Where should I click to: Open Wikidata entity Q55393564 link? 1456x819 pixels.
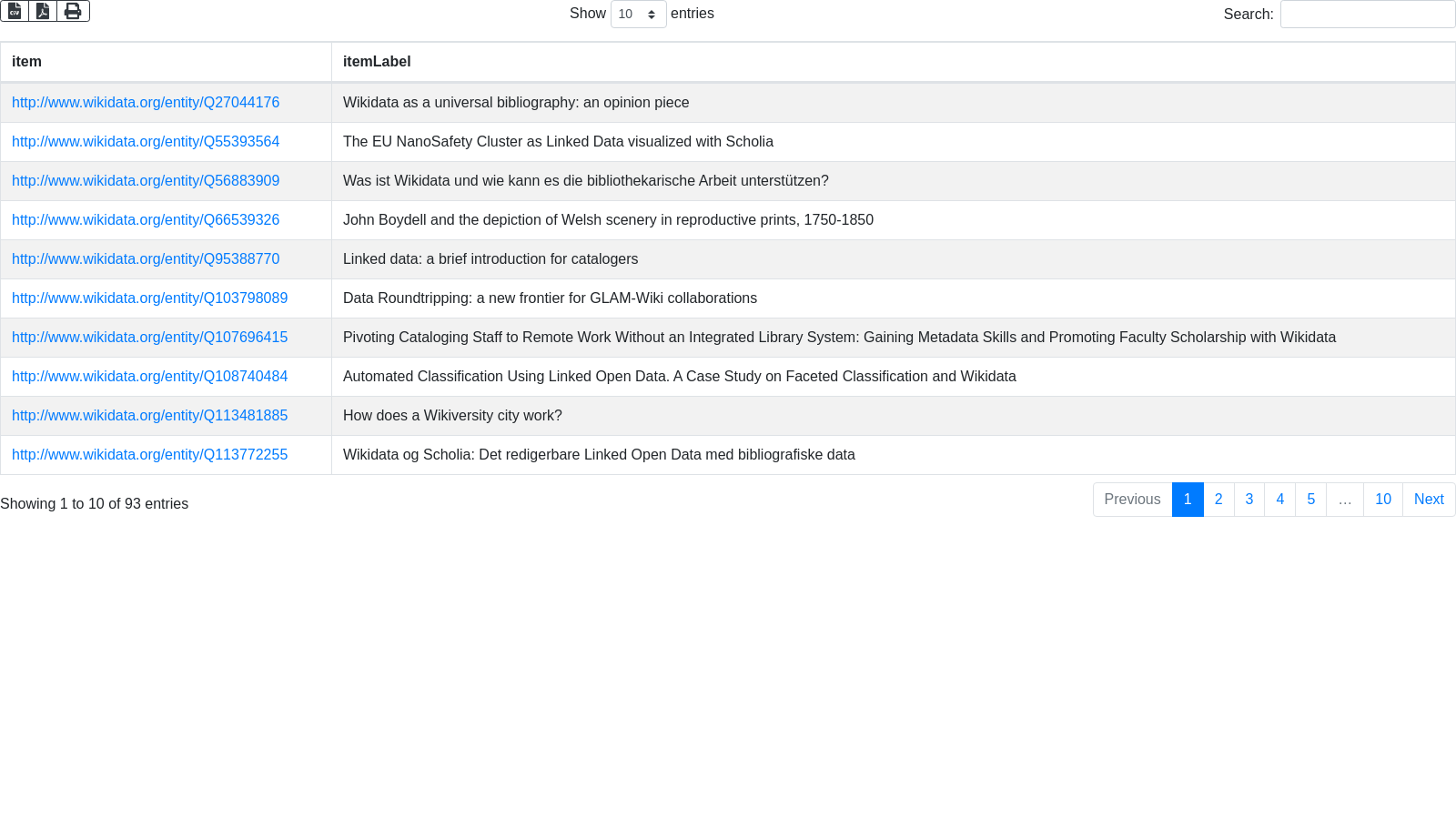(146, 142)
